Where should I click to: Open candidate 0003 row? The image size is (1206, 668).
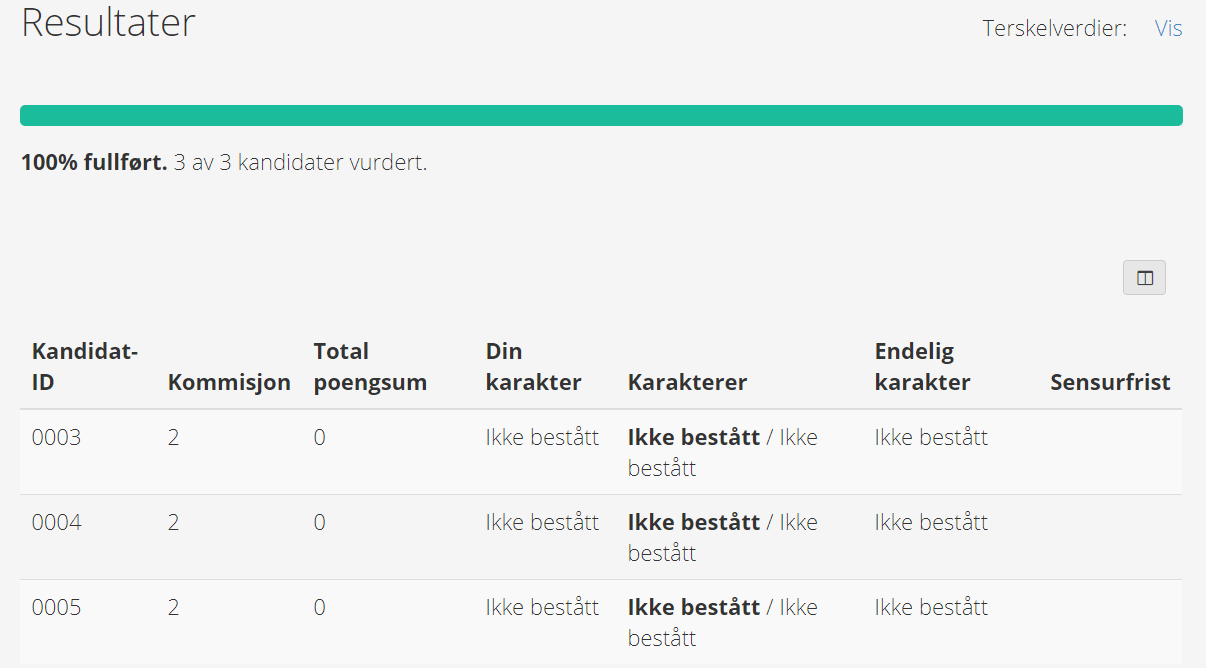601,452
